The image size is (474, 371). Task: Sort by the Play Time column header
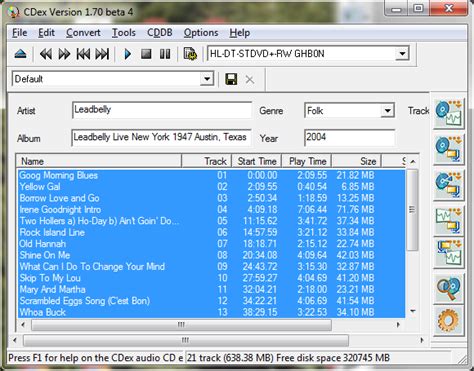coord(307,161)
